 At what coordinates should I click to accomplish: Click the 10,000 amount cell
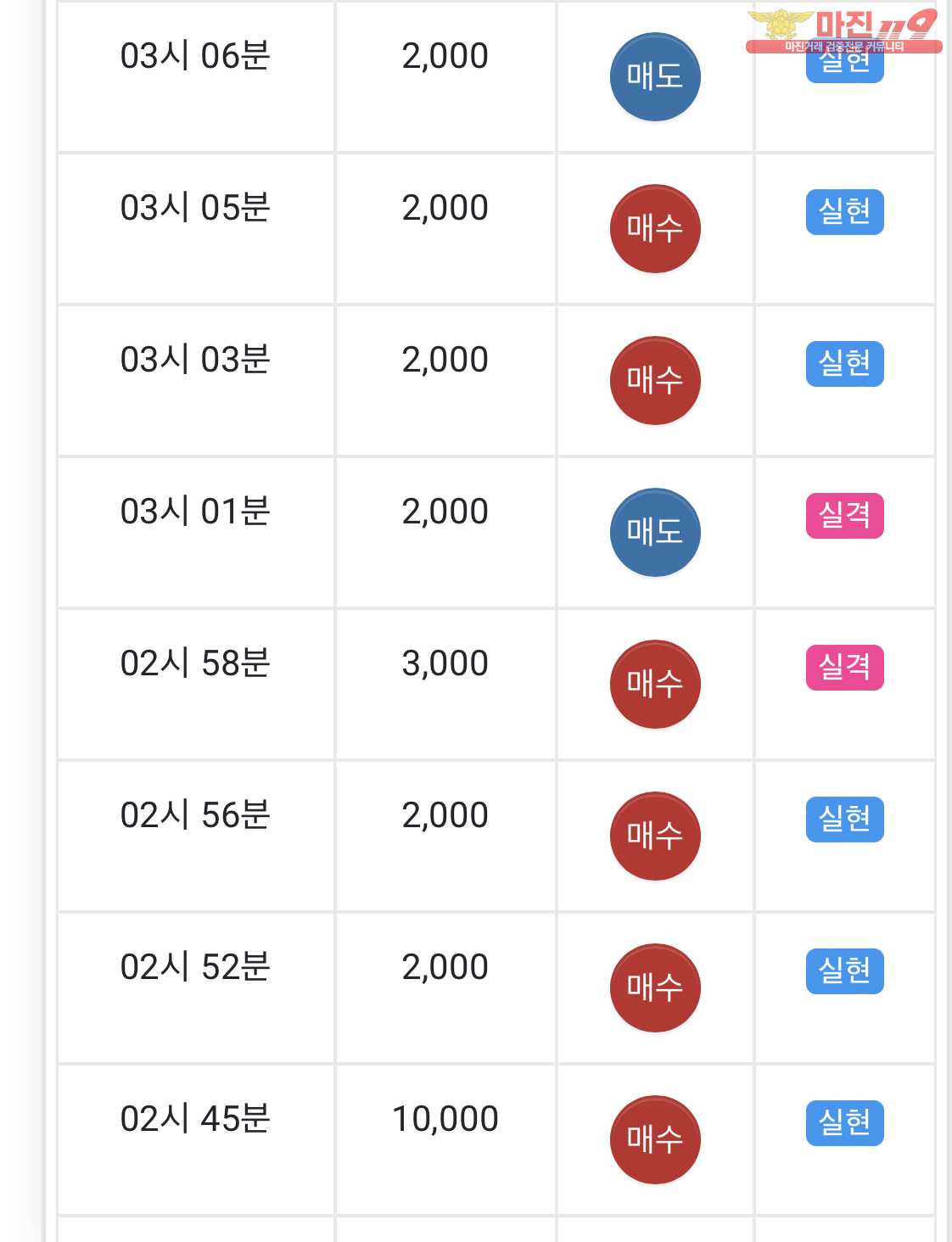[x=445, y=1120]
